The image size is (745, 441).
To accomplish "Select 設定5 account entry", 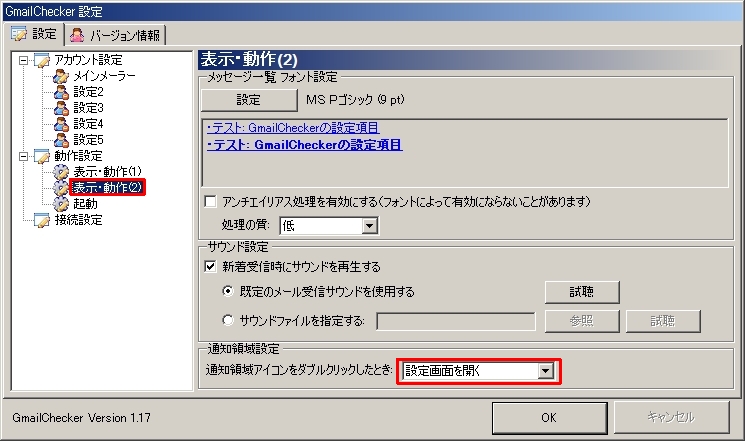I will [88, 140].
